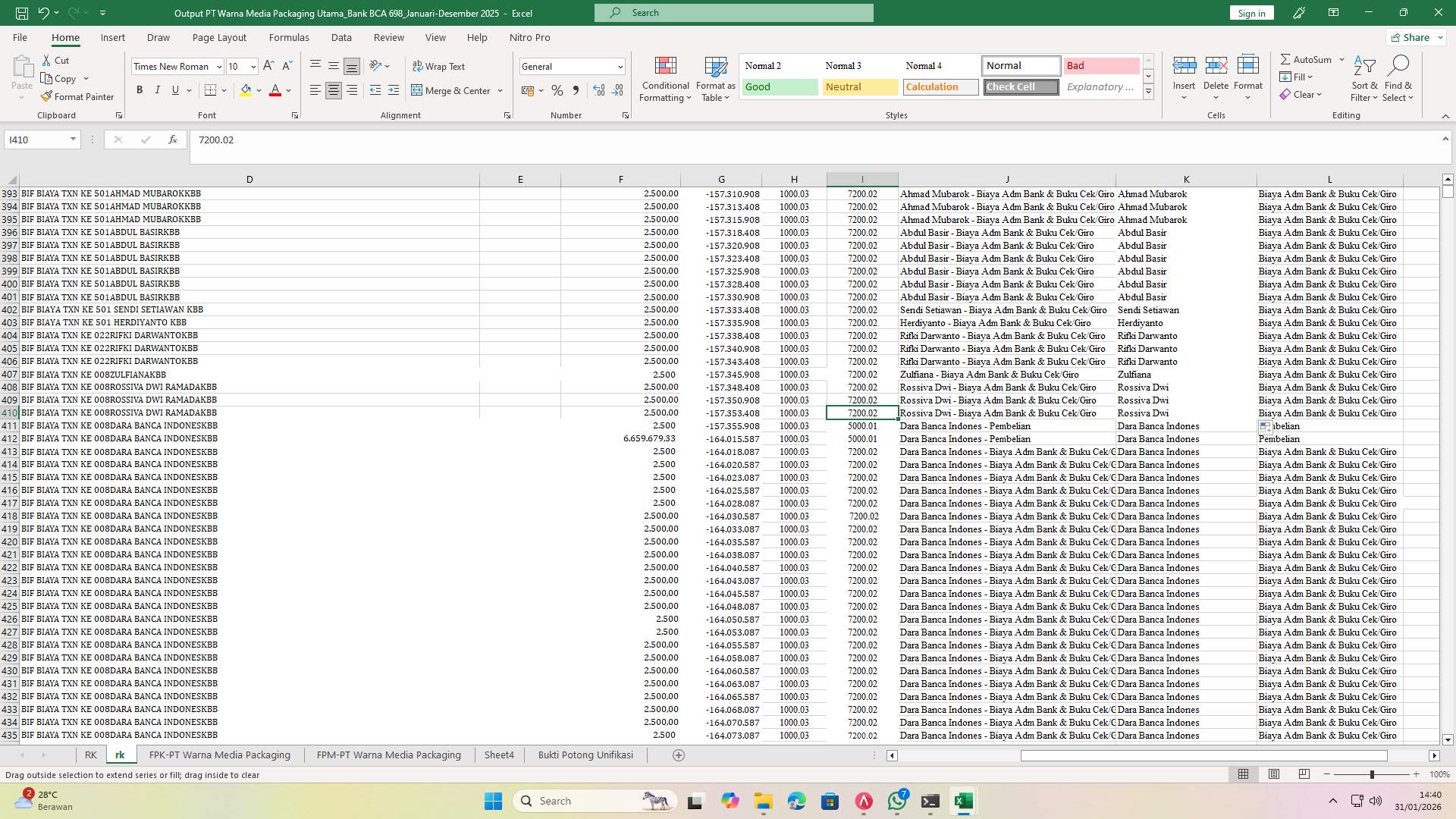Increase decimal places of selected cell

pyautogui.click(x=598, y=90)
